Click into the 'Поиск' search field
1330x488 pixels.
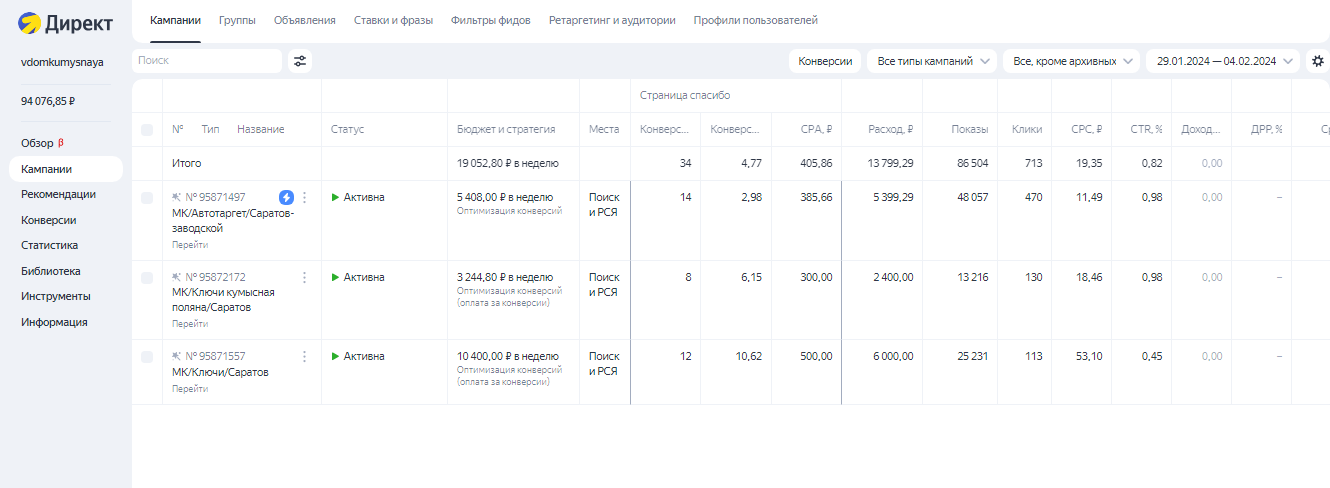(x=206, y=61)
